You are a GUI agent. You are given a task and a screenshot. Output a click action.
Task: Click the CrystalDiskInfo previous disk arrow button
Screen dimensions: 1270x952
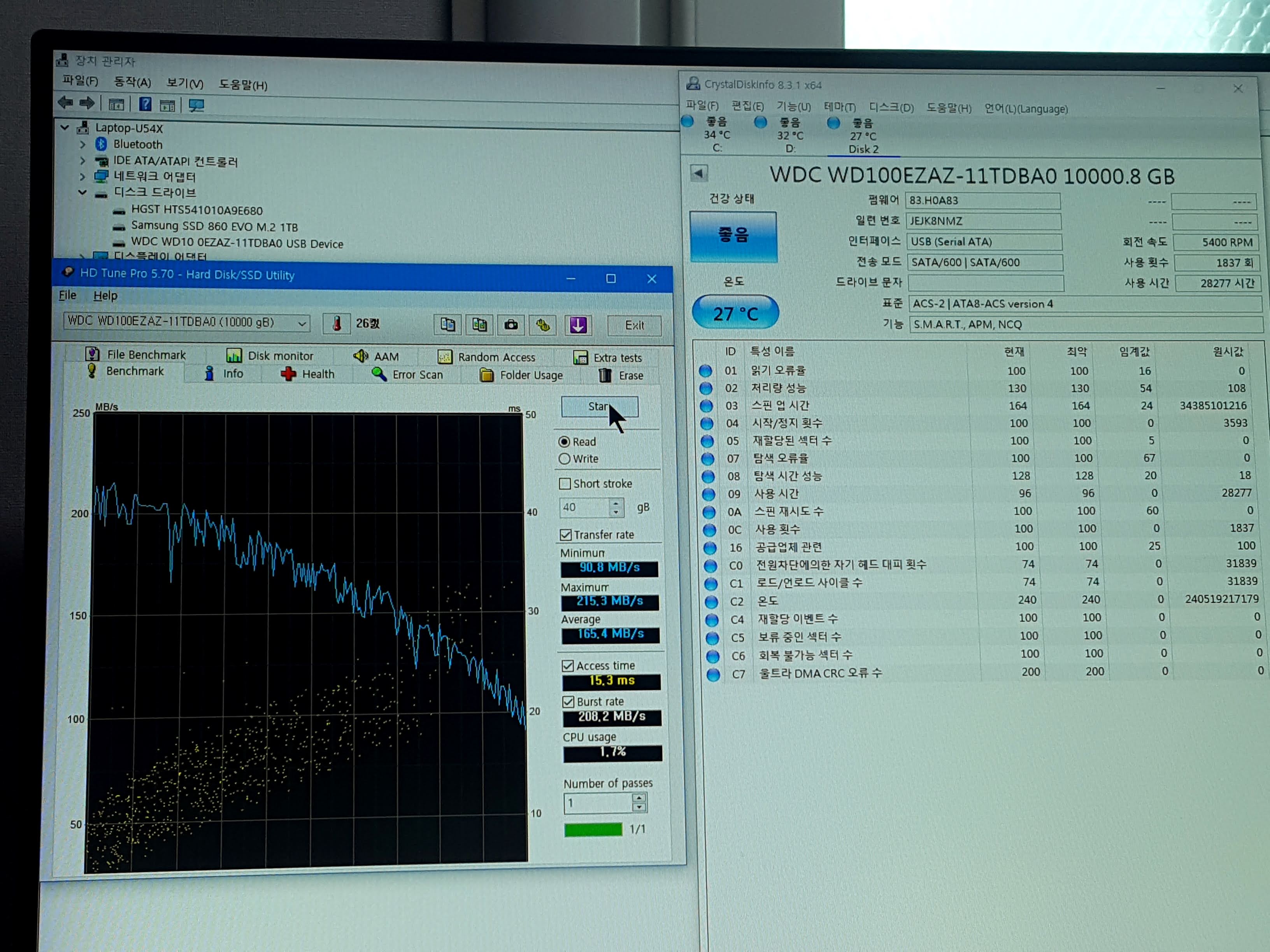(x=699, y=173)
